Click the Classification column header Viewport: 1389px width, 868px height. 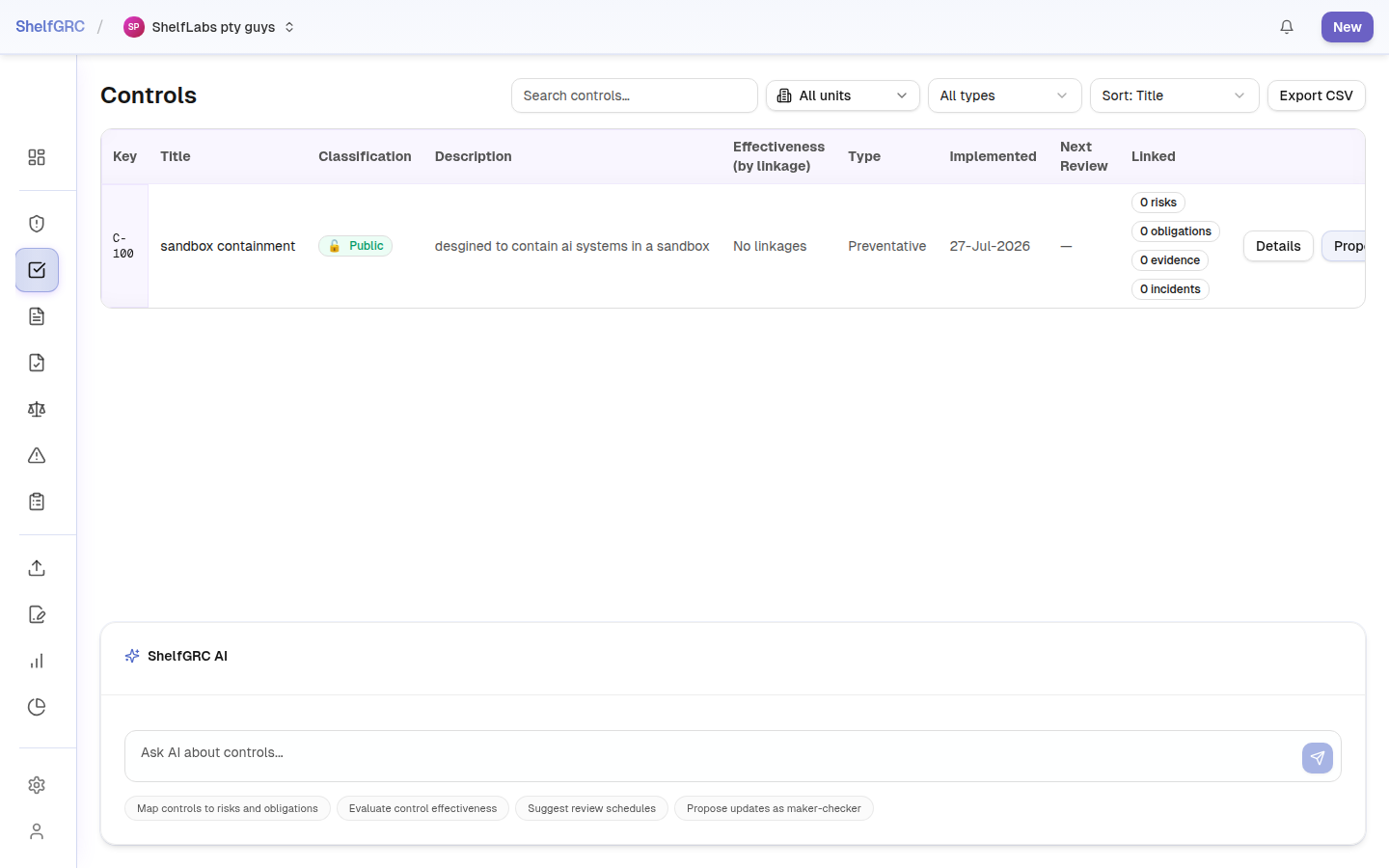click(365, 156)
